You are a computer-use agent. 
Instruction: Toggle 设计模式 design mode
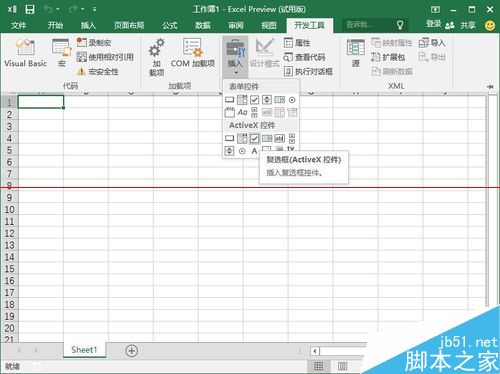(265, 53)
